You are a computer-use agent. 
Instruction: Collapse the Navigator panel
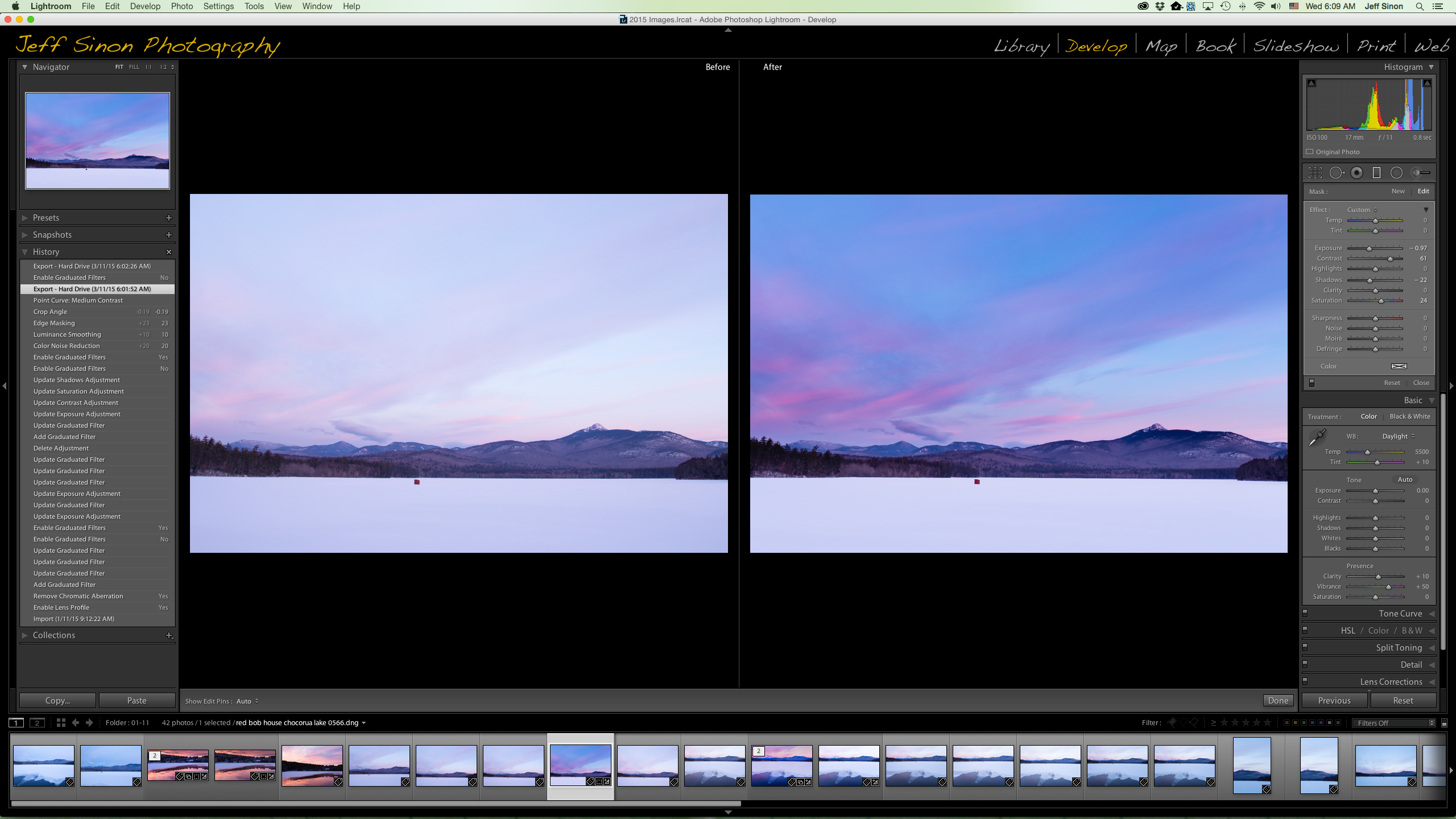[x=24, y=67]
